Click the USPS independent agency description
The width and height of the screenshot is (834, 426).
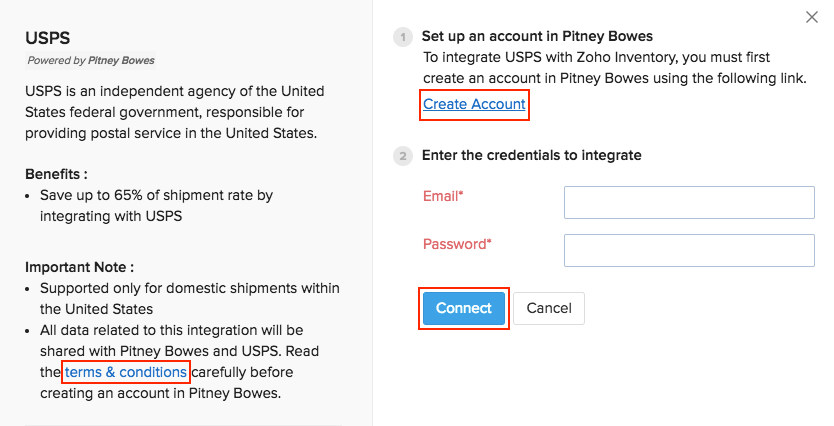pyautogui.click(x=174, y=112)
